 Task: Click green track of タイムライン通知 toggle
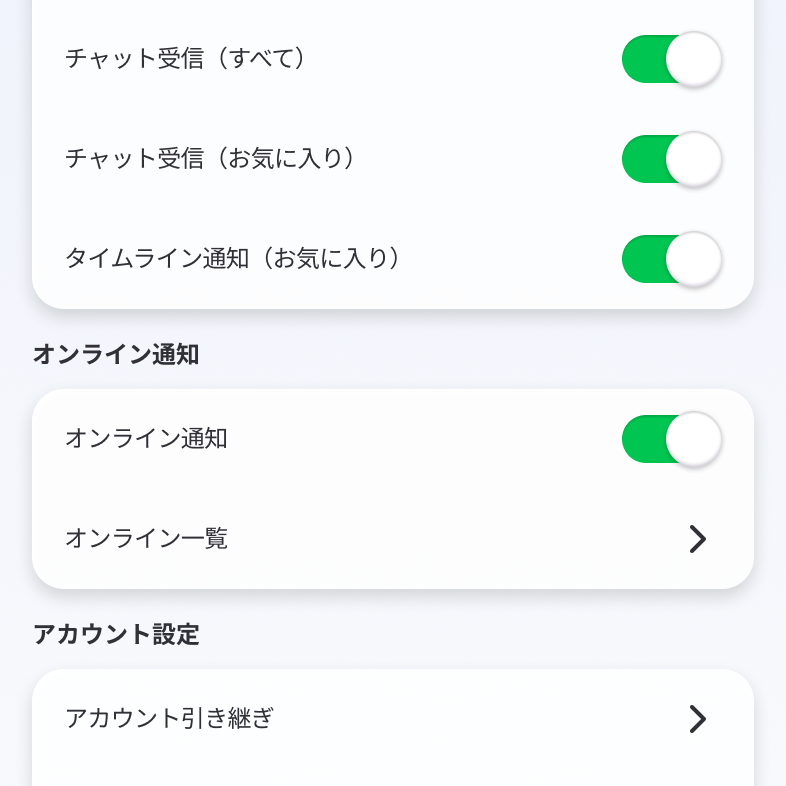(643, 259)
